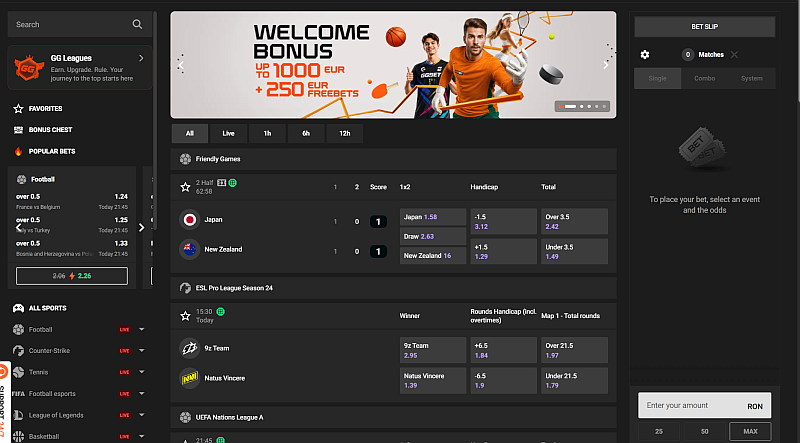This screenshot has height=443, width=800.
Task: Show next popular bets card
Action: tap(141, 228)
